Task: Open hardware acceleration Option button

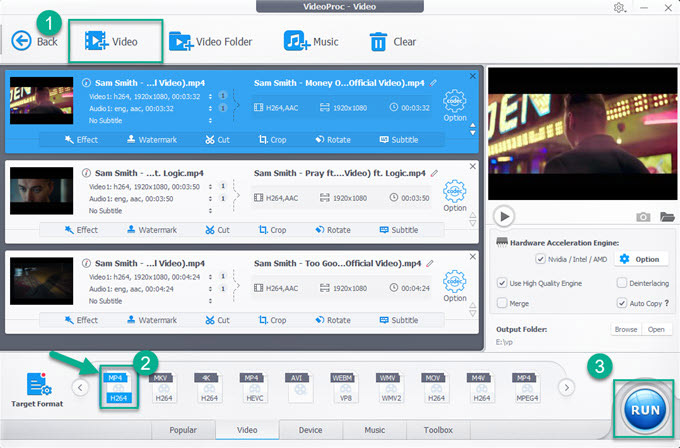Action: (x=641, y=259)
